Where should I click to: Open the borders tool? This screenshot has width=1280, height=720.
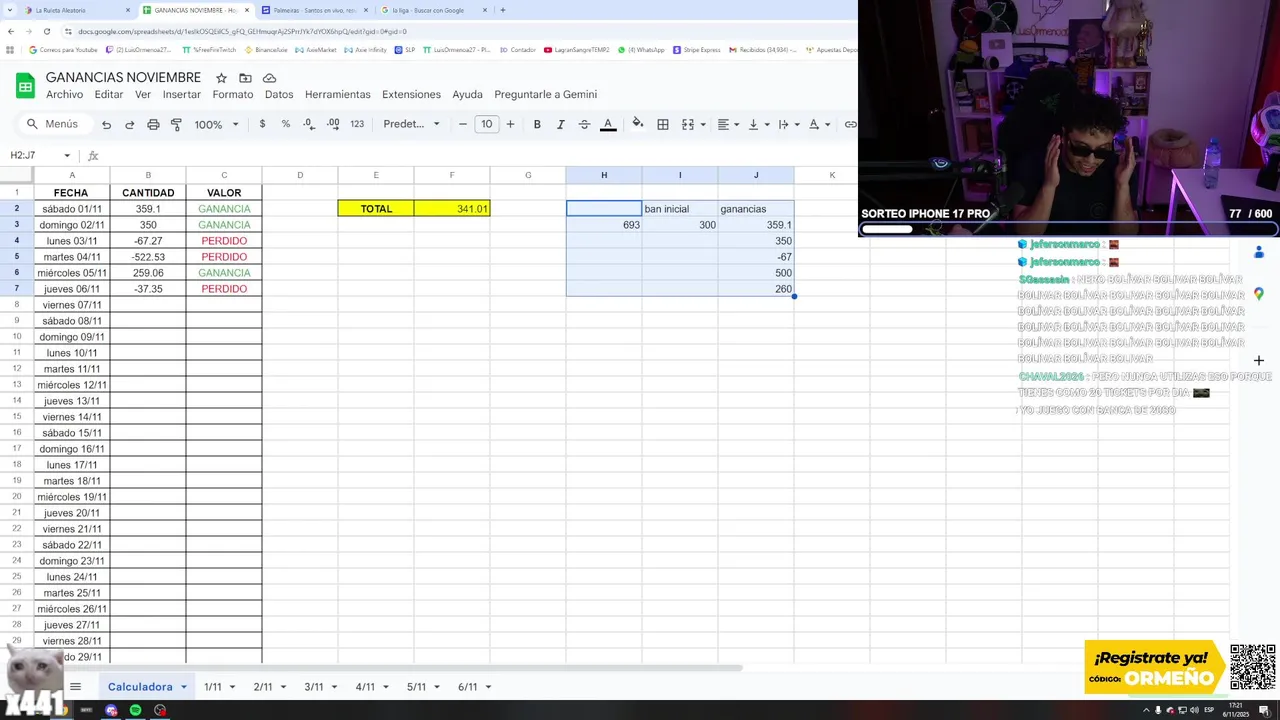tap(663, 124)
